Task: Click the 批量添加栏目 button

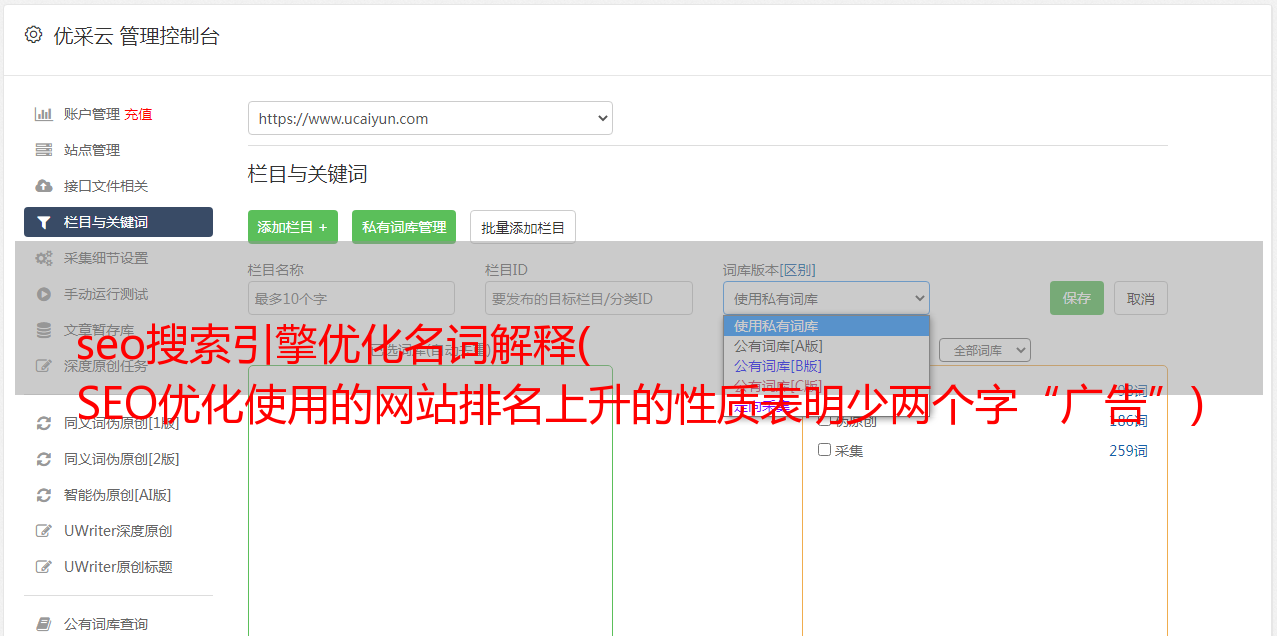Action: [523, 227]
